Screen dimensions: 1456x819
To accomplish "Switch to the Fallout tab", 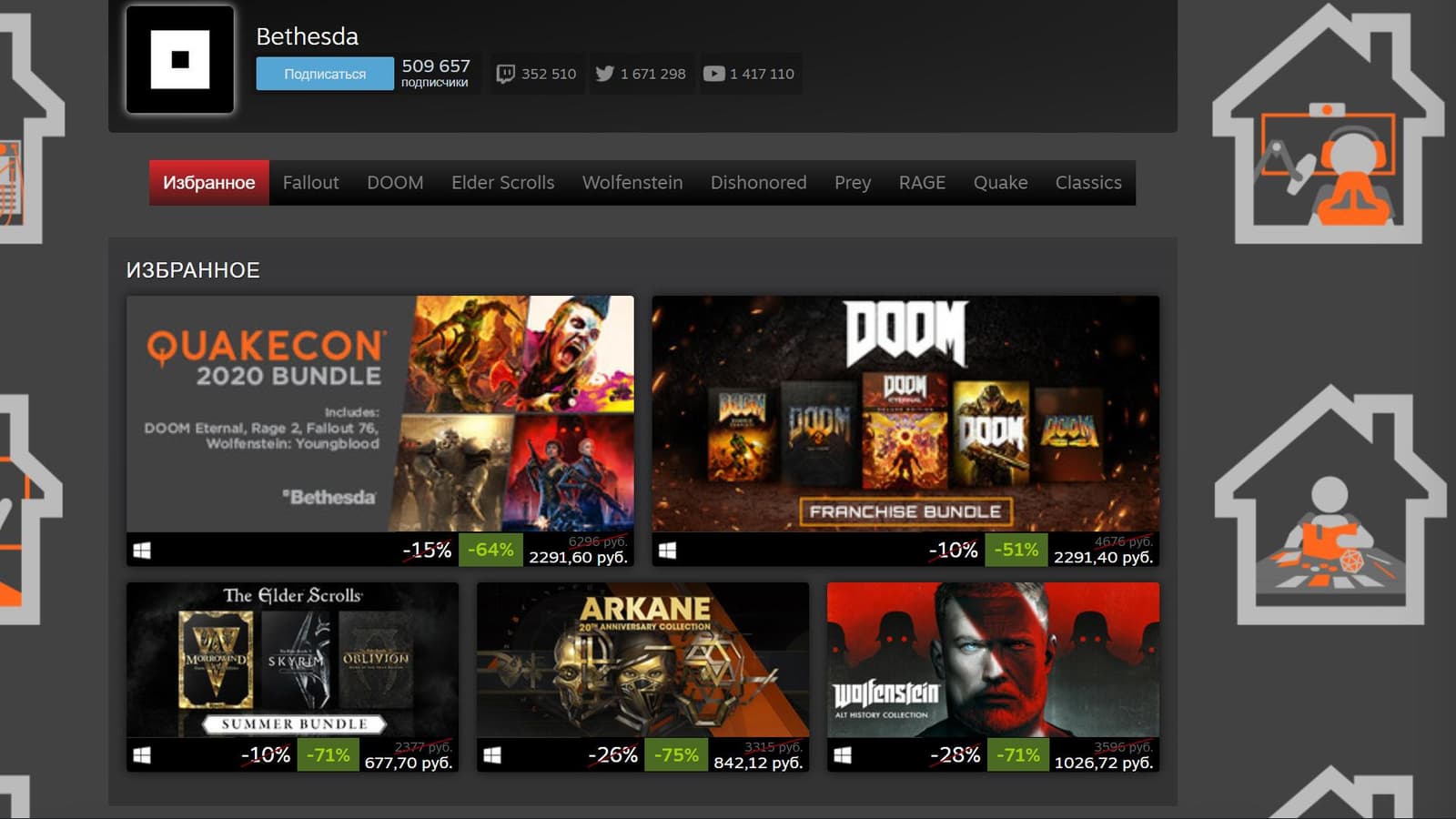I will tap(310, 183).
